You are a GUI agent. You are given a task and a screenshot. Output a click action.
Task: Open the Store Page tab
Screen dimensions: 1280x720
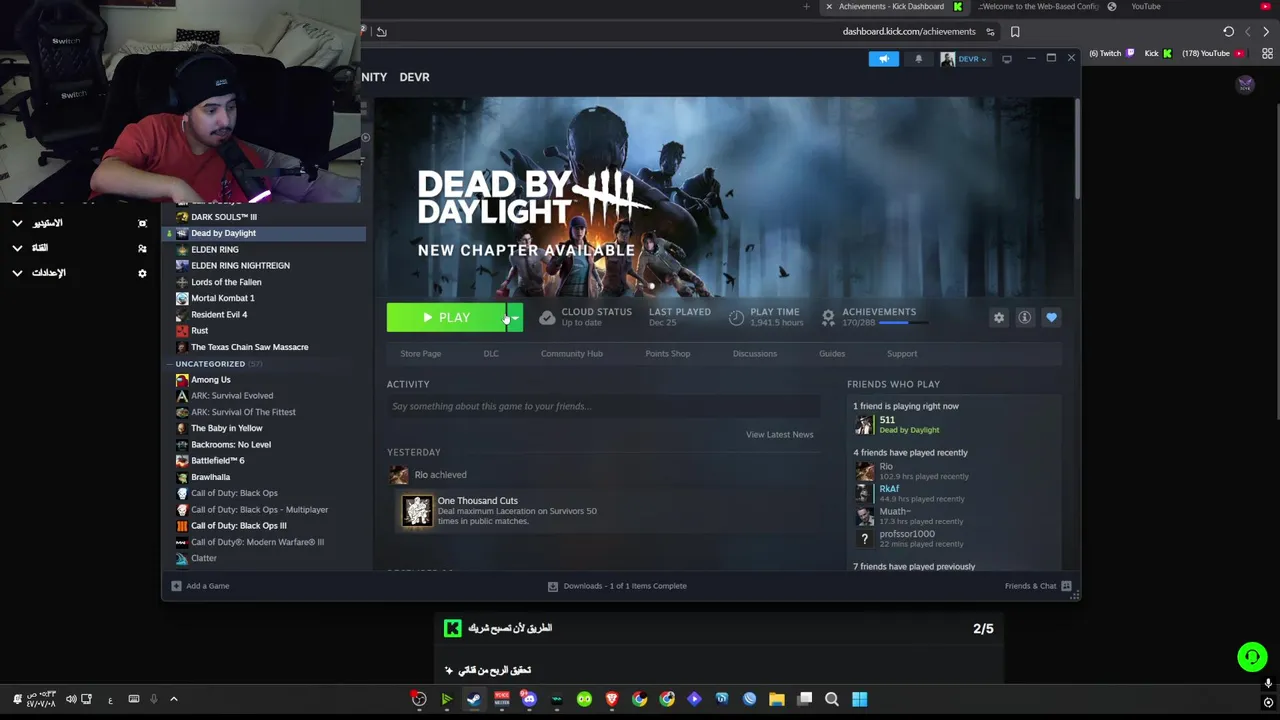tap(420, 353)
